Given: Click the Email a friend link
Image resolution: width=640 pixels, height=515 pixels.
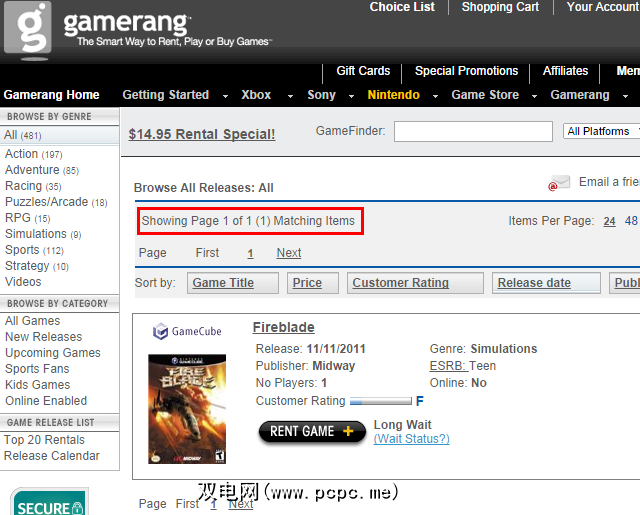Looking at the screenshot, I should [609, 182].
